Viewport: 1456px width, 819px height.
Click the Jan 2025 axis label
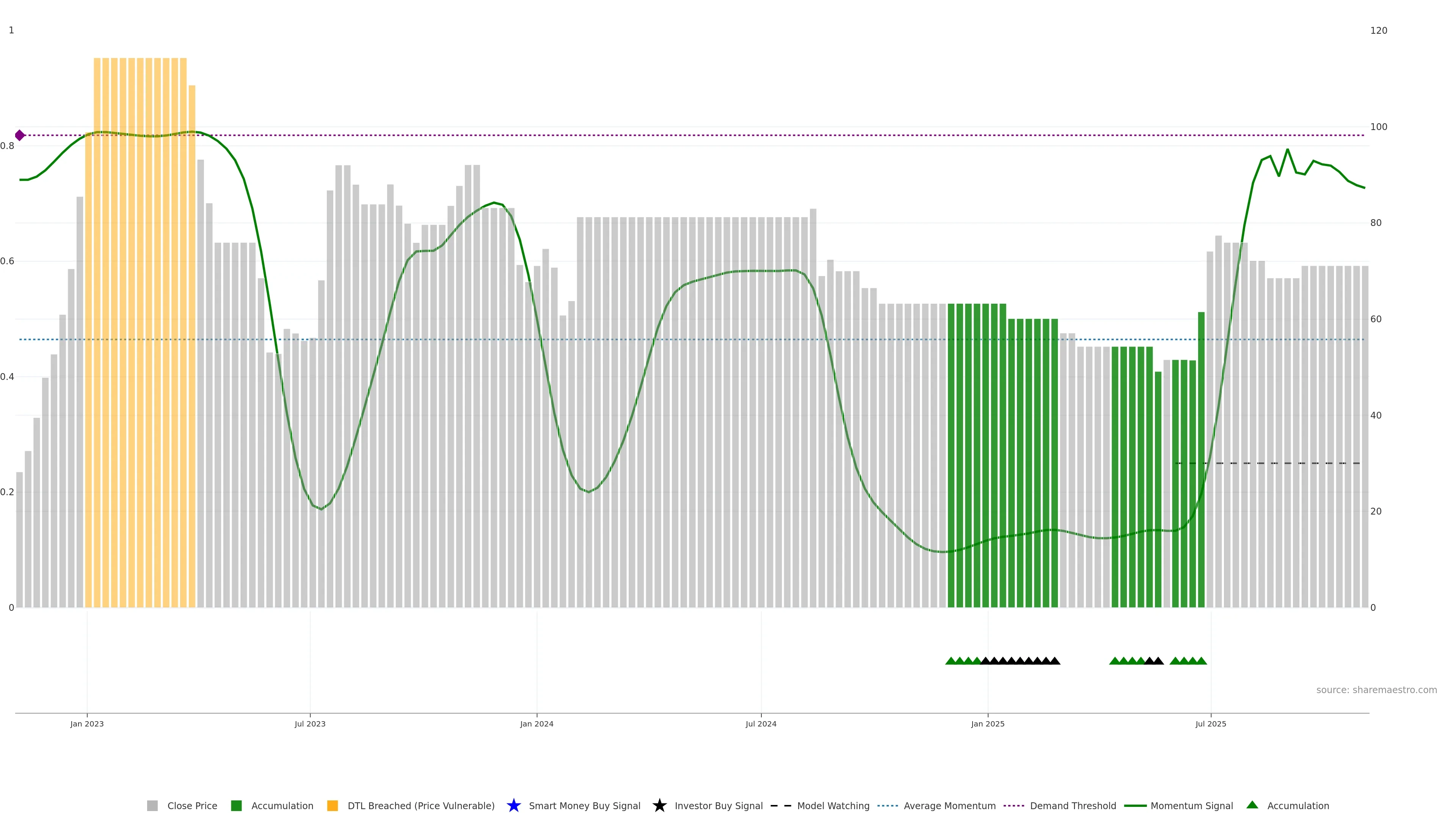(987, 723)
